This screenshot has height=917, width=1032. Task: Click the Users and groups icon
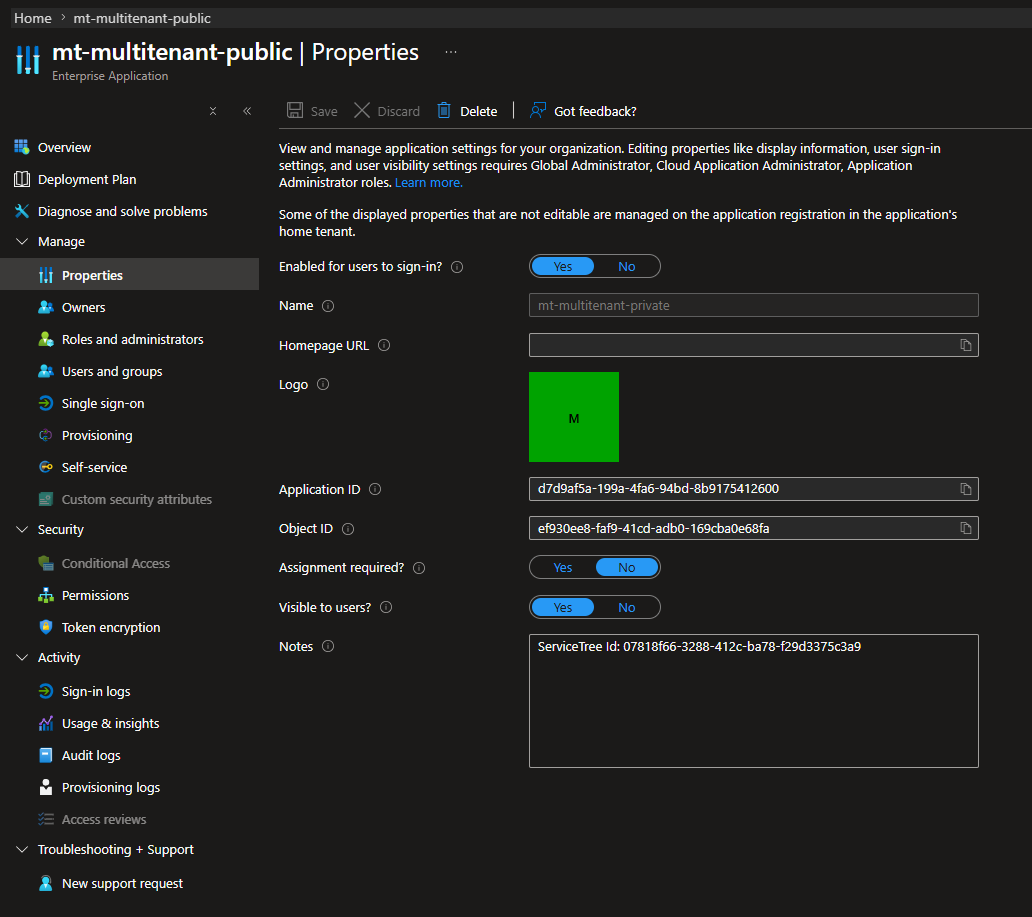45,371
